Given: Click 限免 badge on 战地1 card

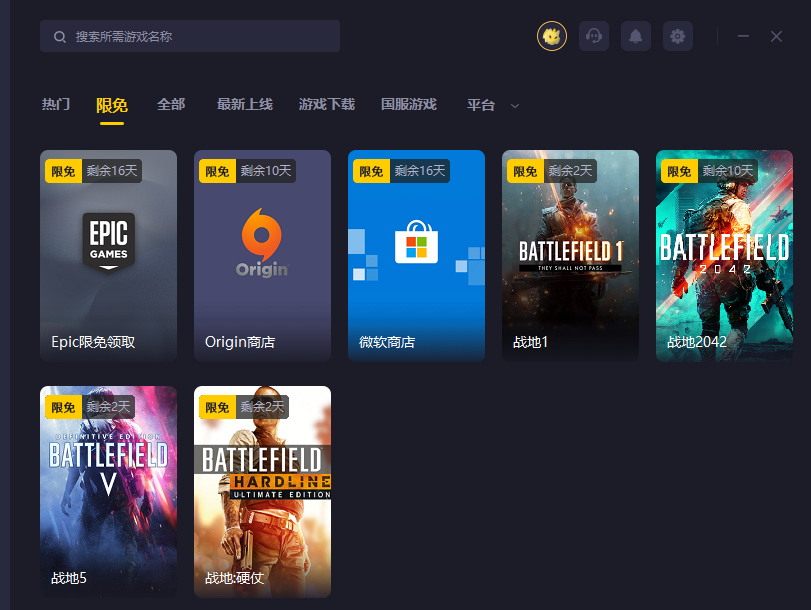Looking at the screenshot, I should 525,171.
